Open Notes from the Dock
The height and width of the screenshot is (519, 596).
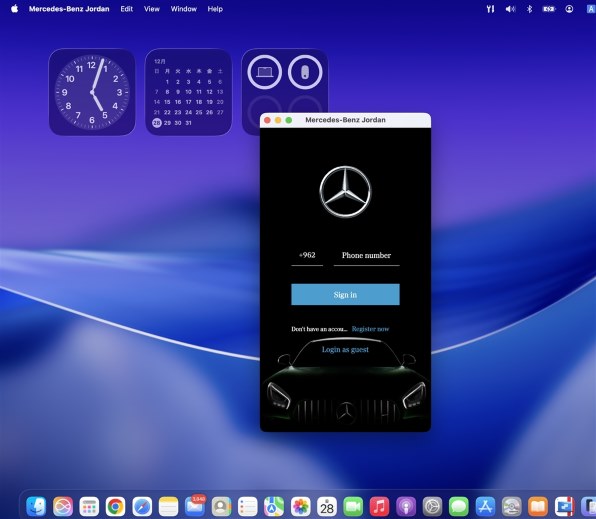(168, 506)
